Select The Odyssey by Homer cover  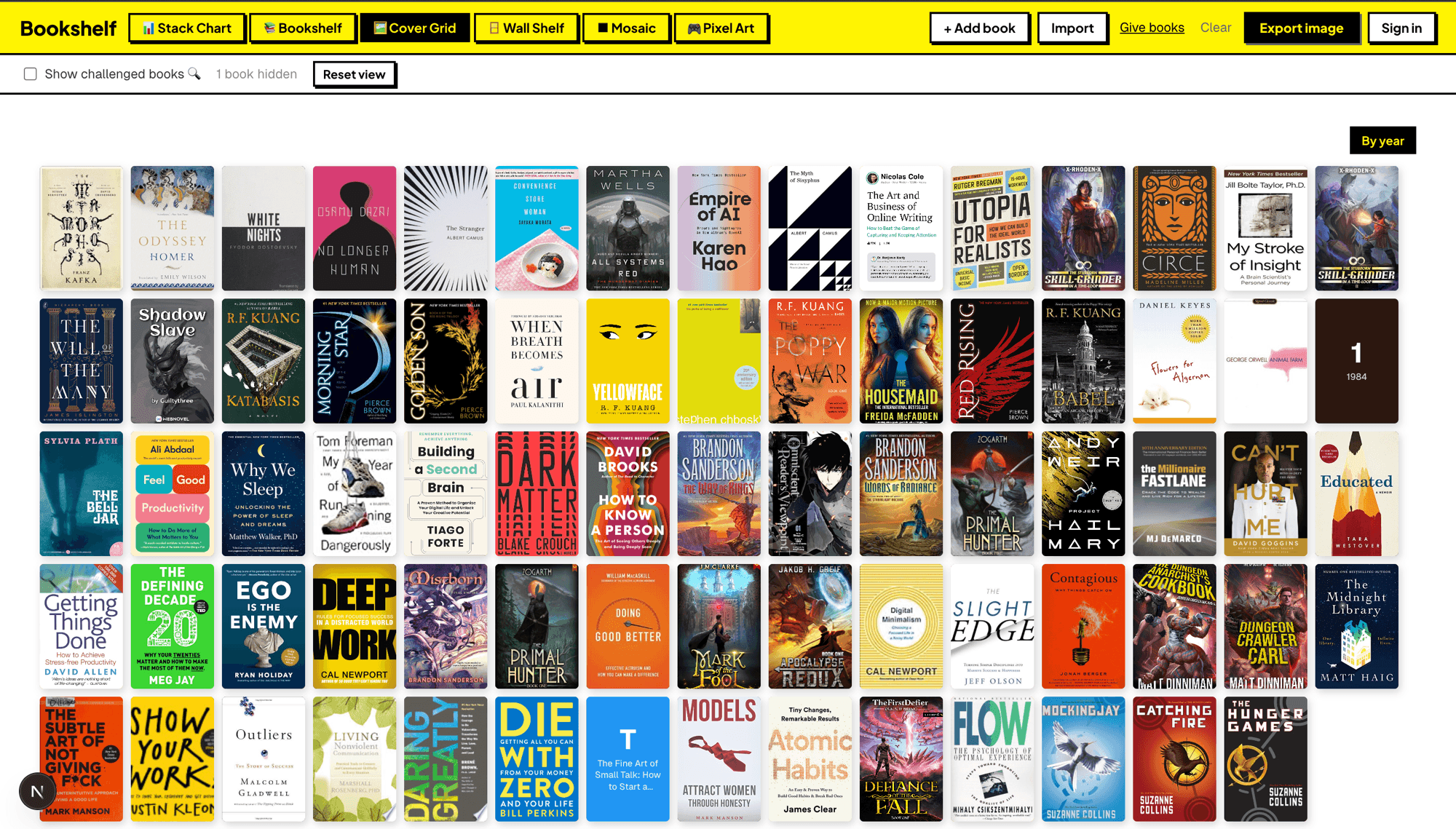pyautogui.click(x=173, y=229)
